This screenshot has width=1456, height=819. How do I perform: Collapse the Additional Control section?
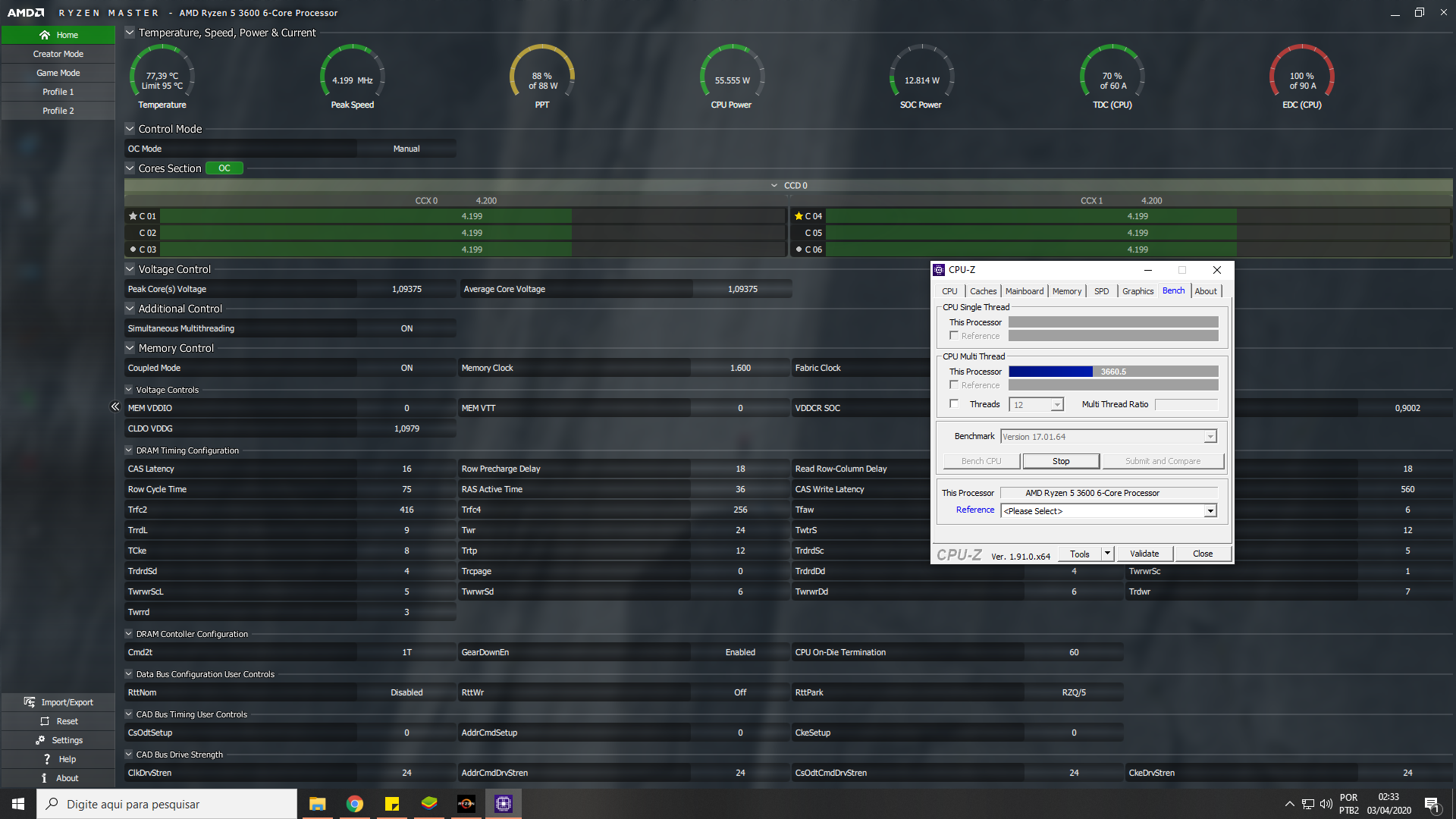click(x=130, y=309)
